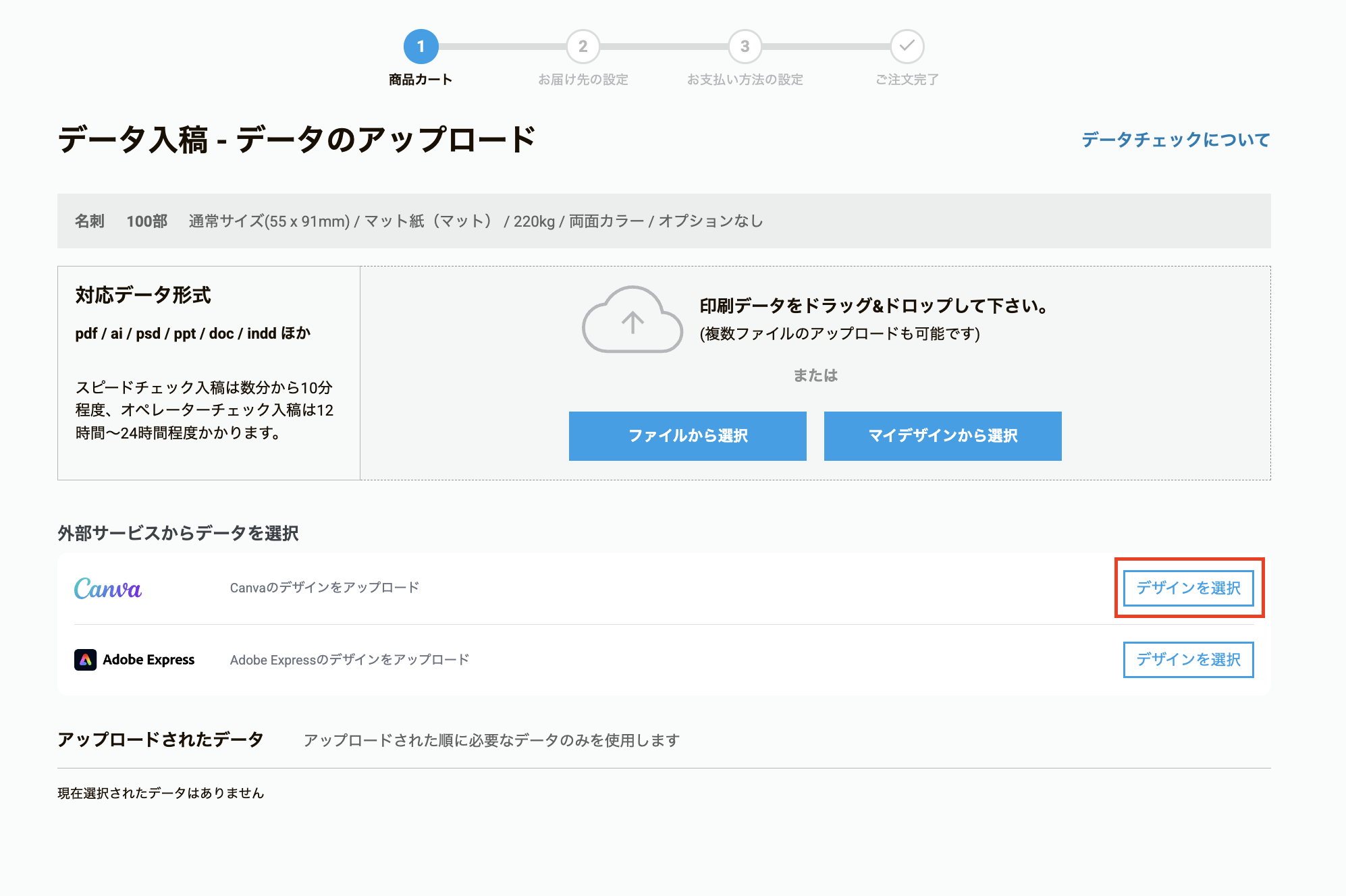1346x896 pixels.
Task: Click the お届け先の設定 step label
Action: click(x=583, y=80)
